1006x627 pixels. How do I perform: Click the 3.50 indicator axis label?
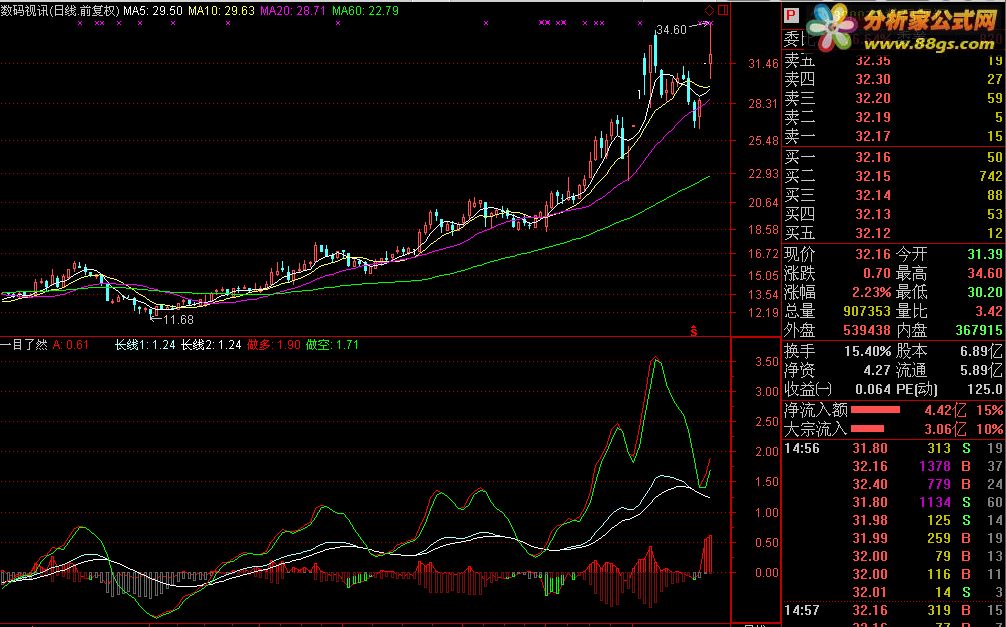coord(767,362)
